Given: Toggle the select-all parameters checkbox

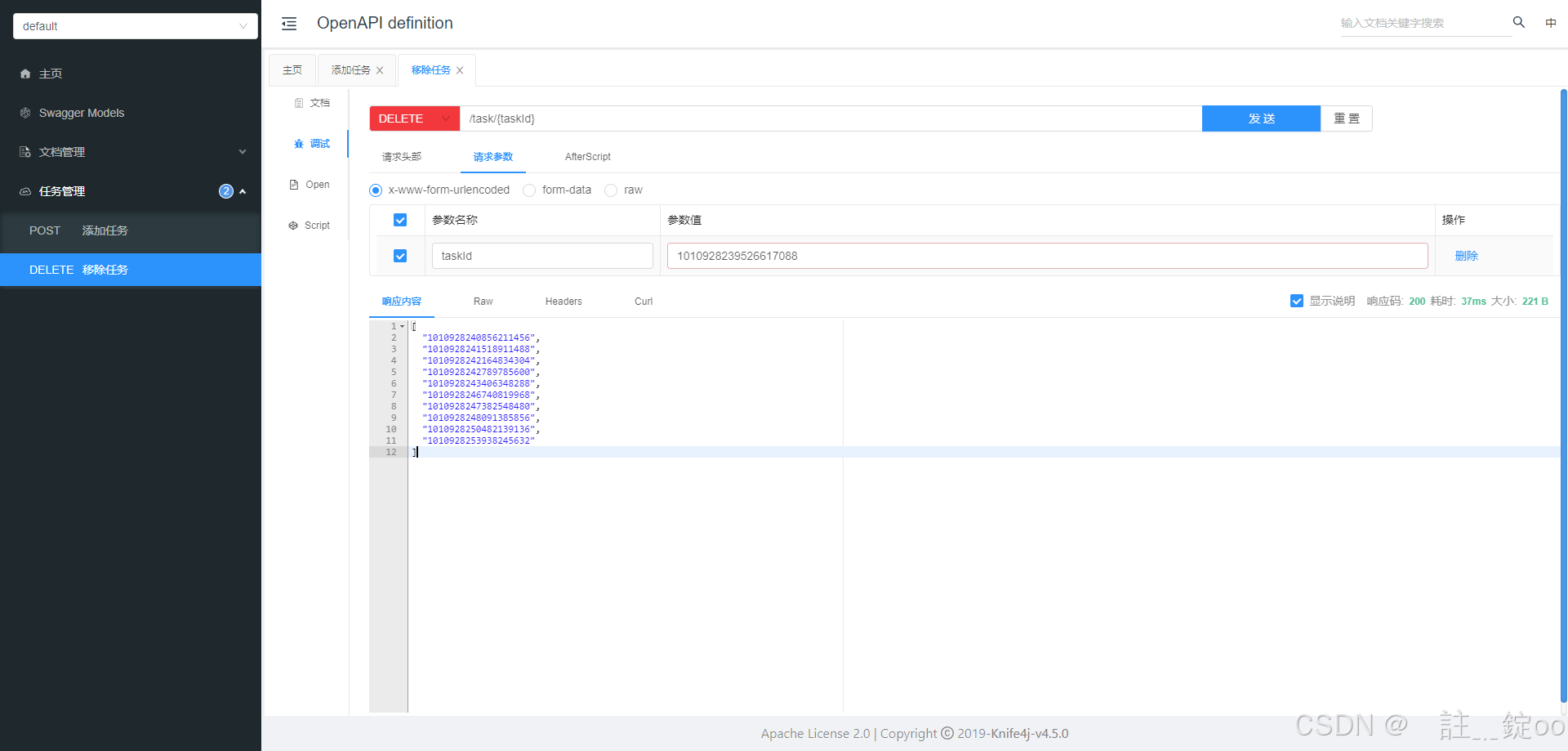Looking at the screenshot, I should [x=400, y=220].
